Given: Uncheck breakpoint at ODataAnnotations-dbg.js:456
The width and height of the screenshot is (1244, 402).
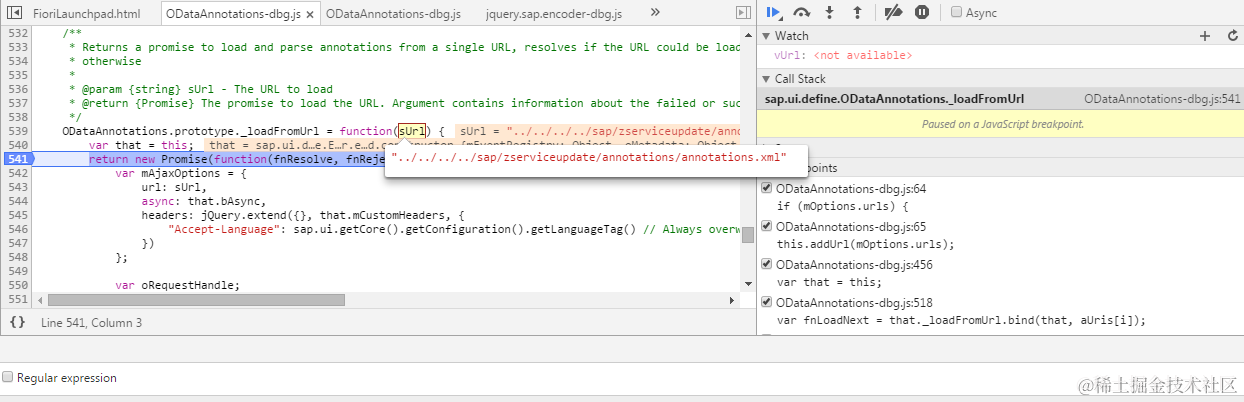Looking at the screenshot, I should coord(767,264).
